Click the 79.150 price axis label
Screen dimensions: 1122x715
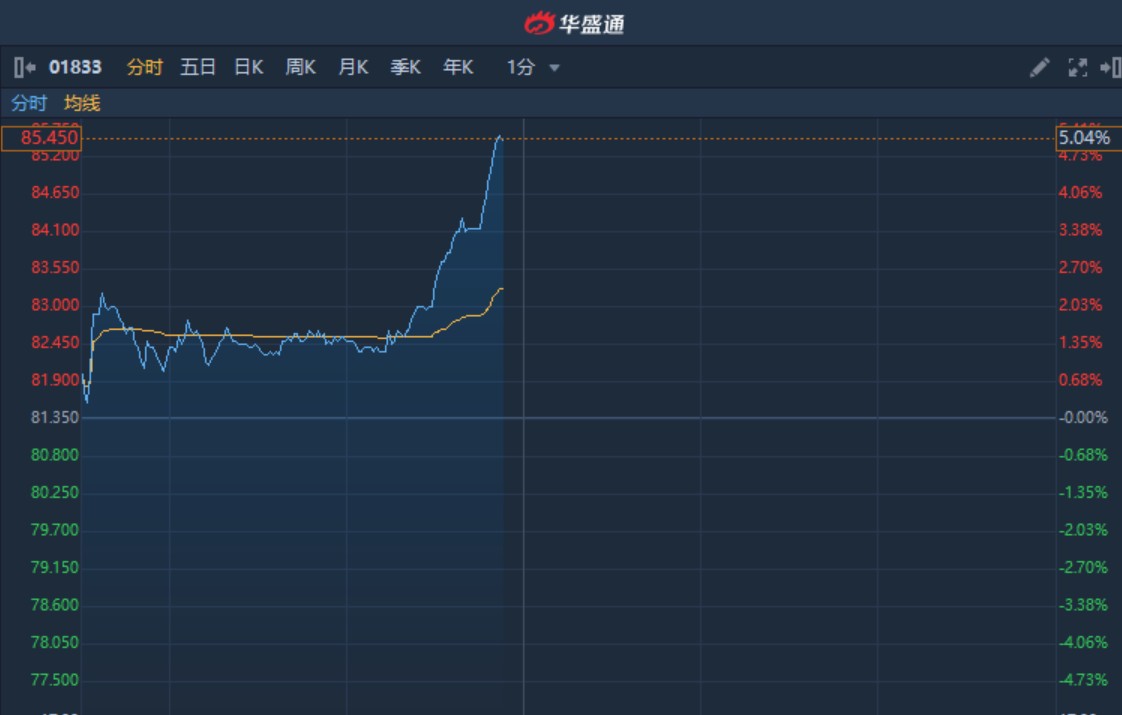pos(55,568)
